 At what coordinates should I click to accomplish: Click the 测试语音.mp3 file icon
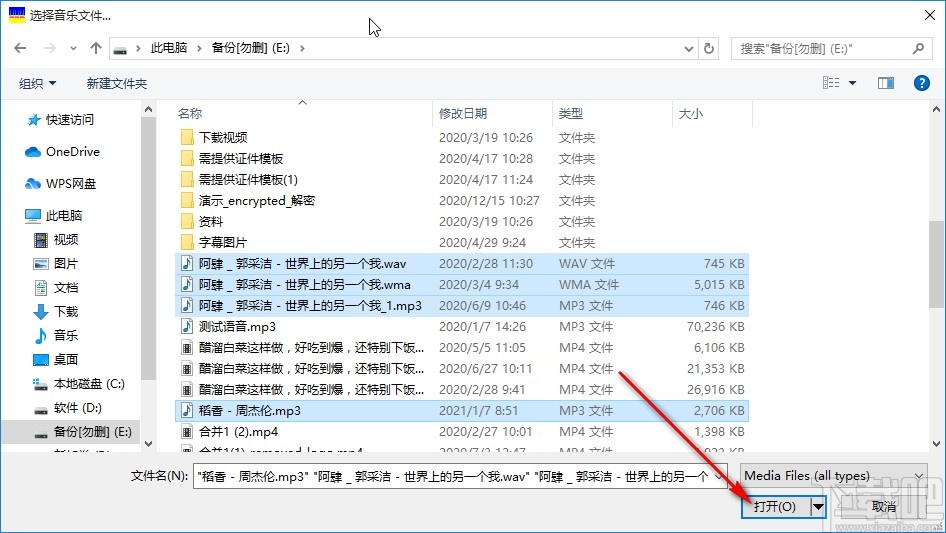coord(187,327)
